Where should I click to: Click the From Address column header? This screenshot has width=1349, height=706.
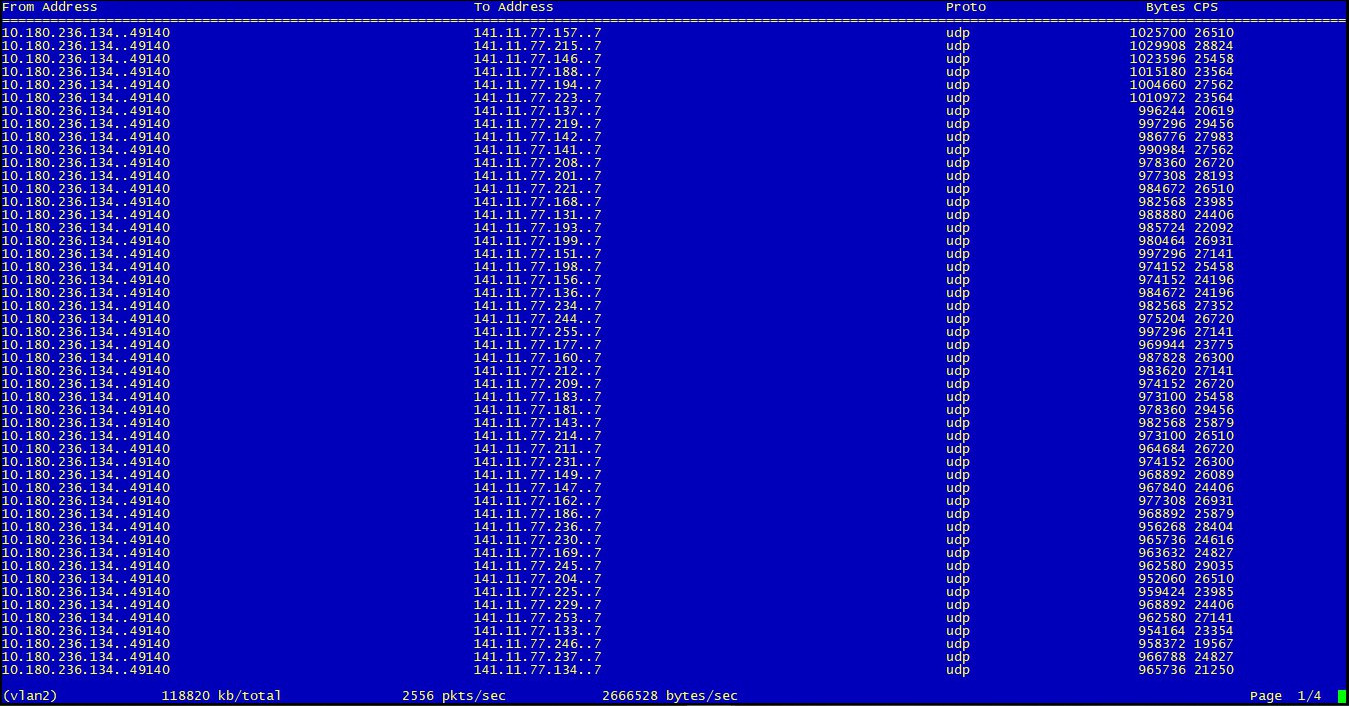point(50,7)
